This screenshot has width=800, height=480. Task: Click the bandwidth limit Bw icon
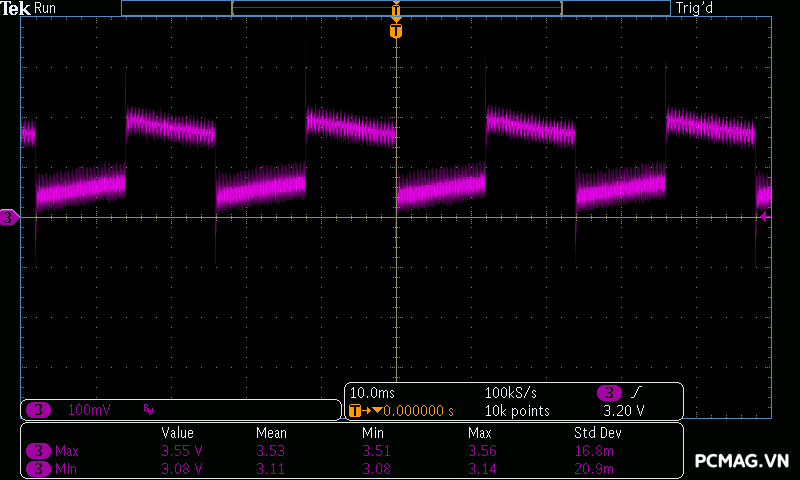click(x=148, y=410)
